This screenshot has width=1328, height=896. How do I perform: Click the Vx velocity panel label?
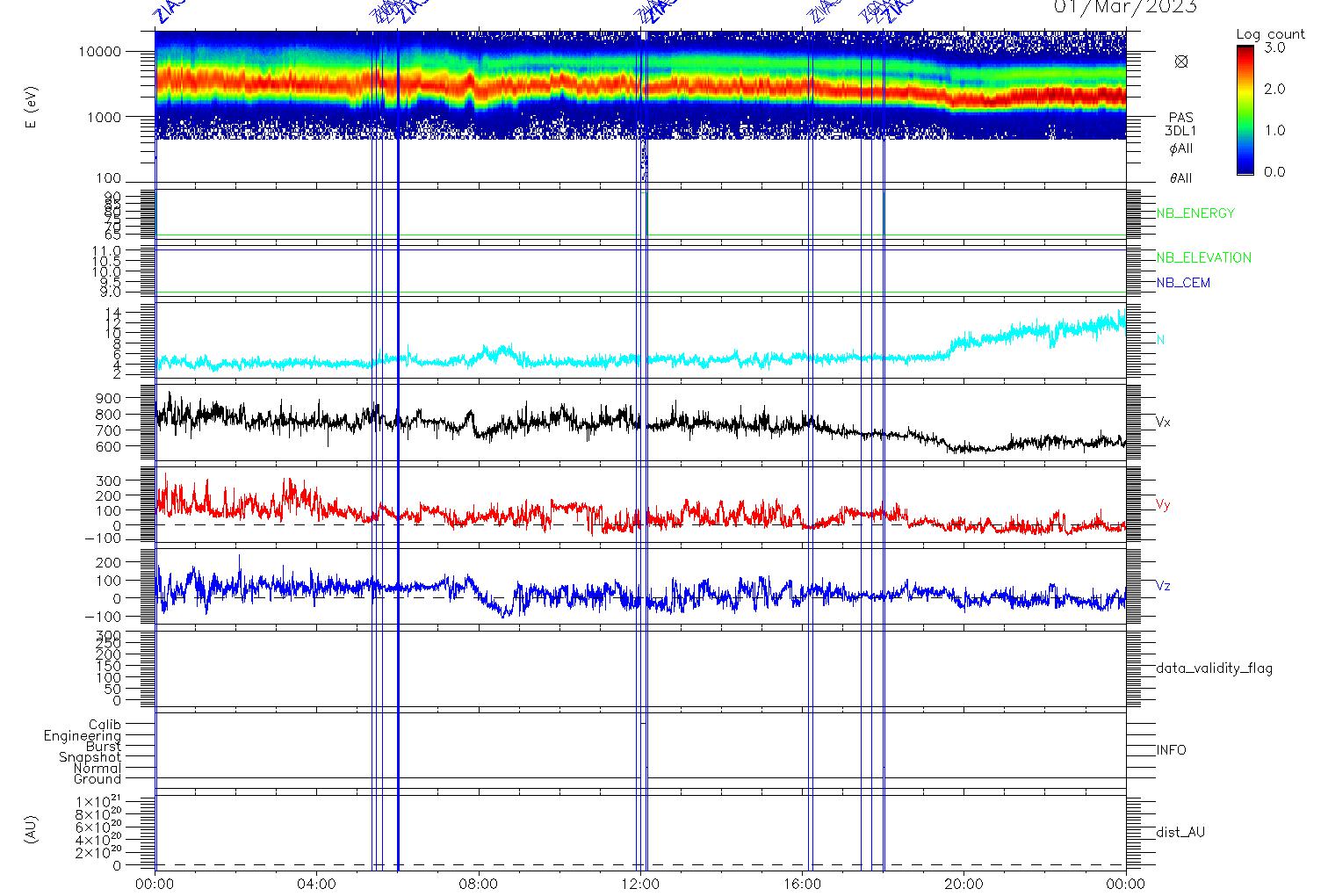tap(1163, 423)
